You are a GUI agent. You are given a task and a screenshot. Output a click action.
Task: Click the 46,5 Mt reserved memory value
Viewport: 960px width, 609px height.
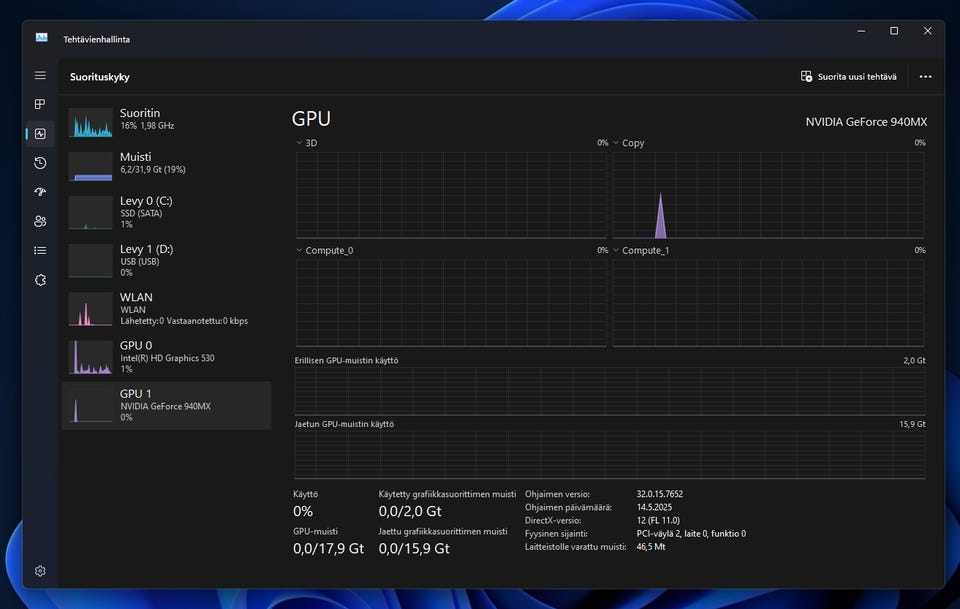click(651, 547)
